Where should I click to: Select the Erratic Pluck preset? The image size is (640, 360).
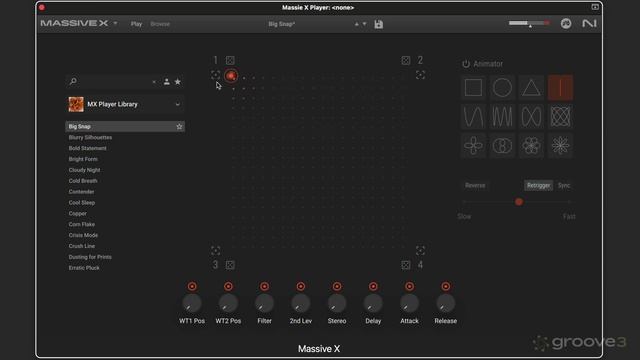[x=84, y=268]
